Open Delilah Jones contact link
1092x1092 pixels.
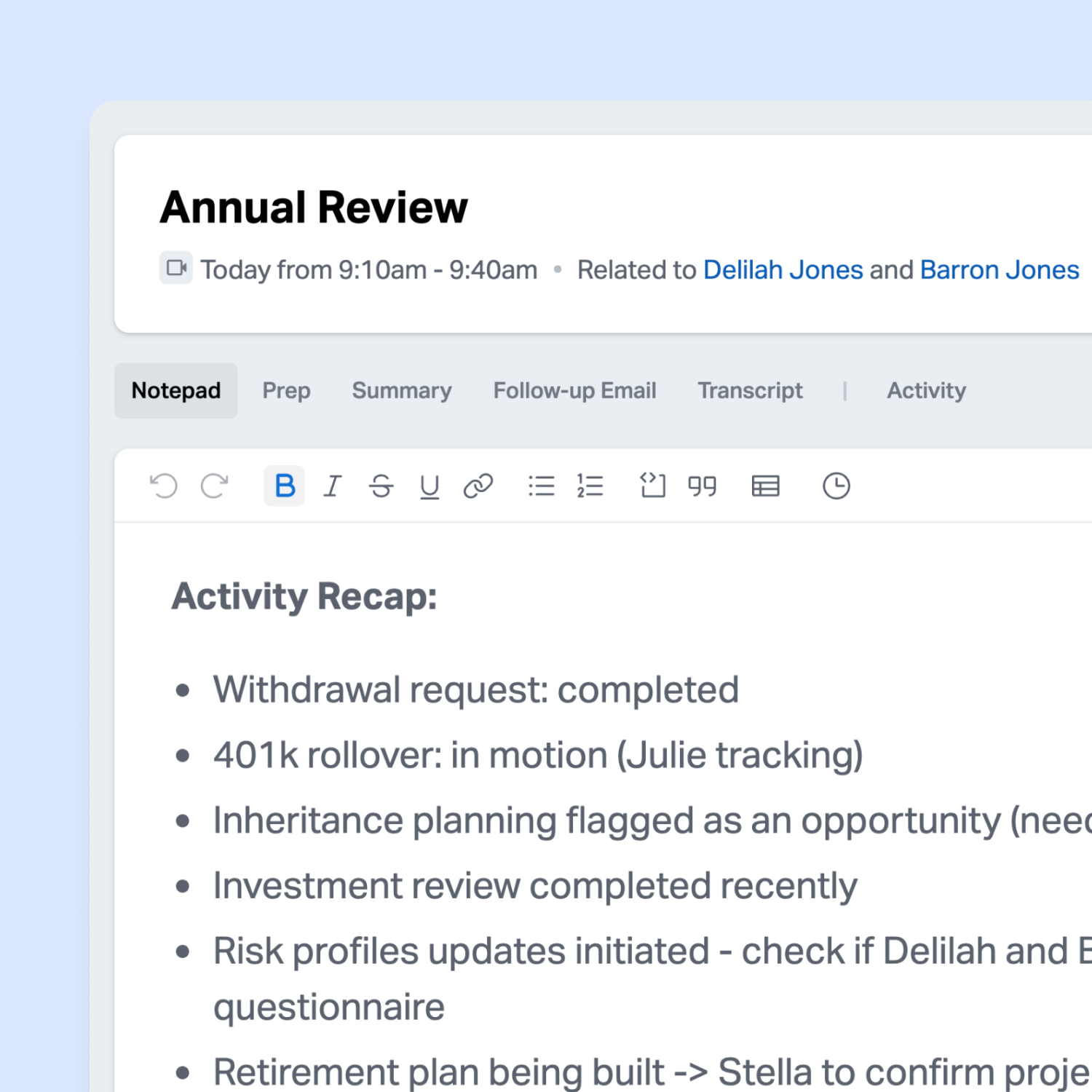pyautogui.click(x=783, y=270)
